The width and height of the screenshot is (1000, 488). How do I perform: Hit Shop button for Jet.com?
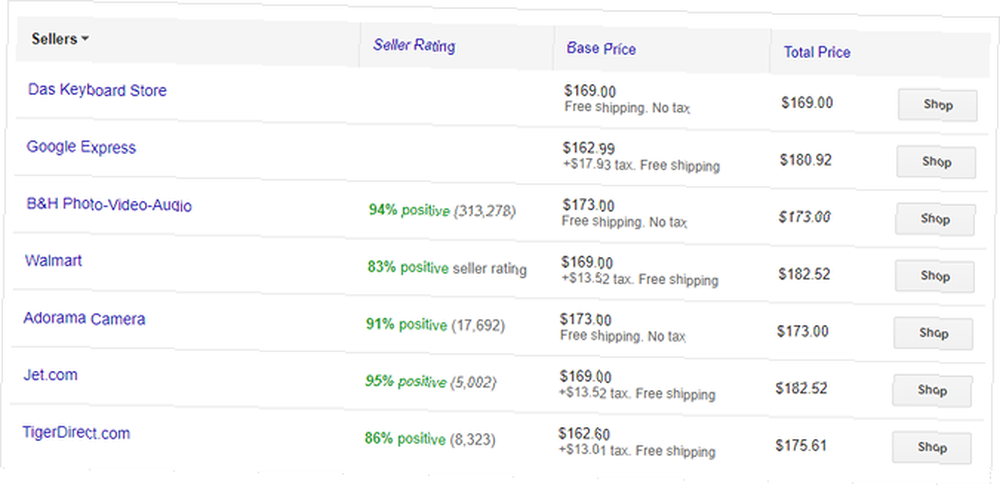click(932, 390)
